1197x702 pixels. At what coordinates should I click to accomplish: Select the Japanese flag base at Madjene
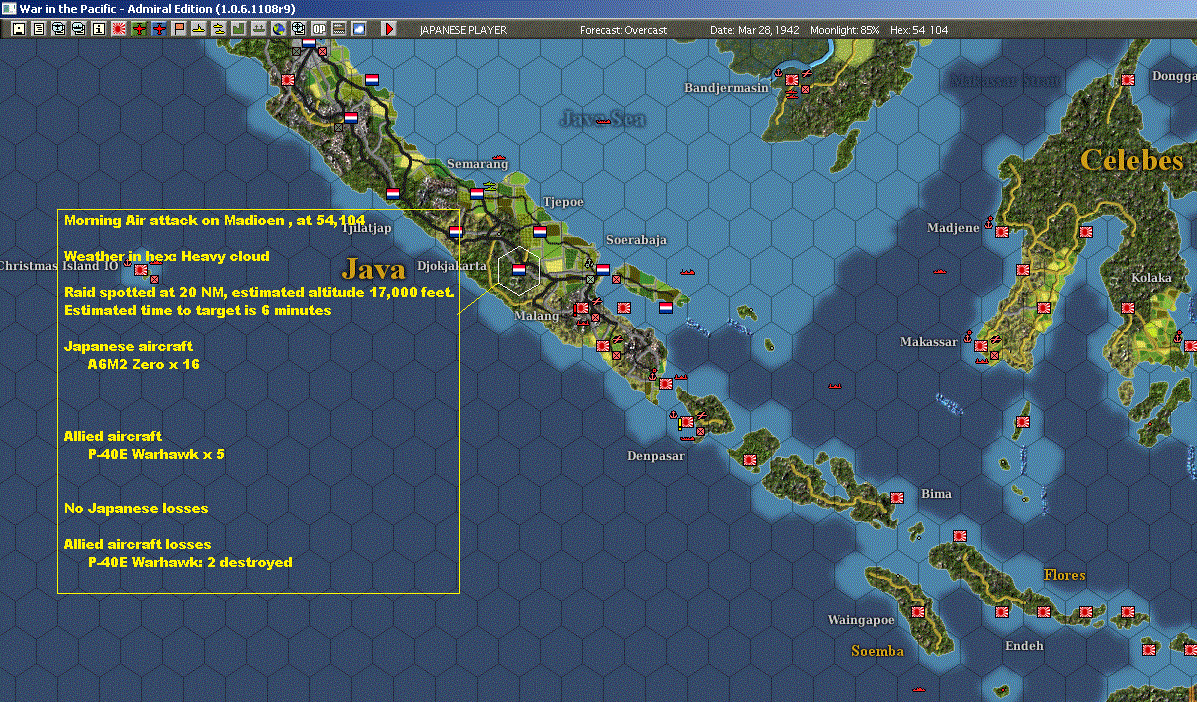[x=1002, y=231]
